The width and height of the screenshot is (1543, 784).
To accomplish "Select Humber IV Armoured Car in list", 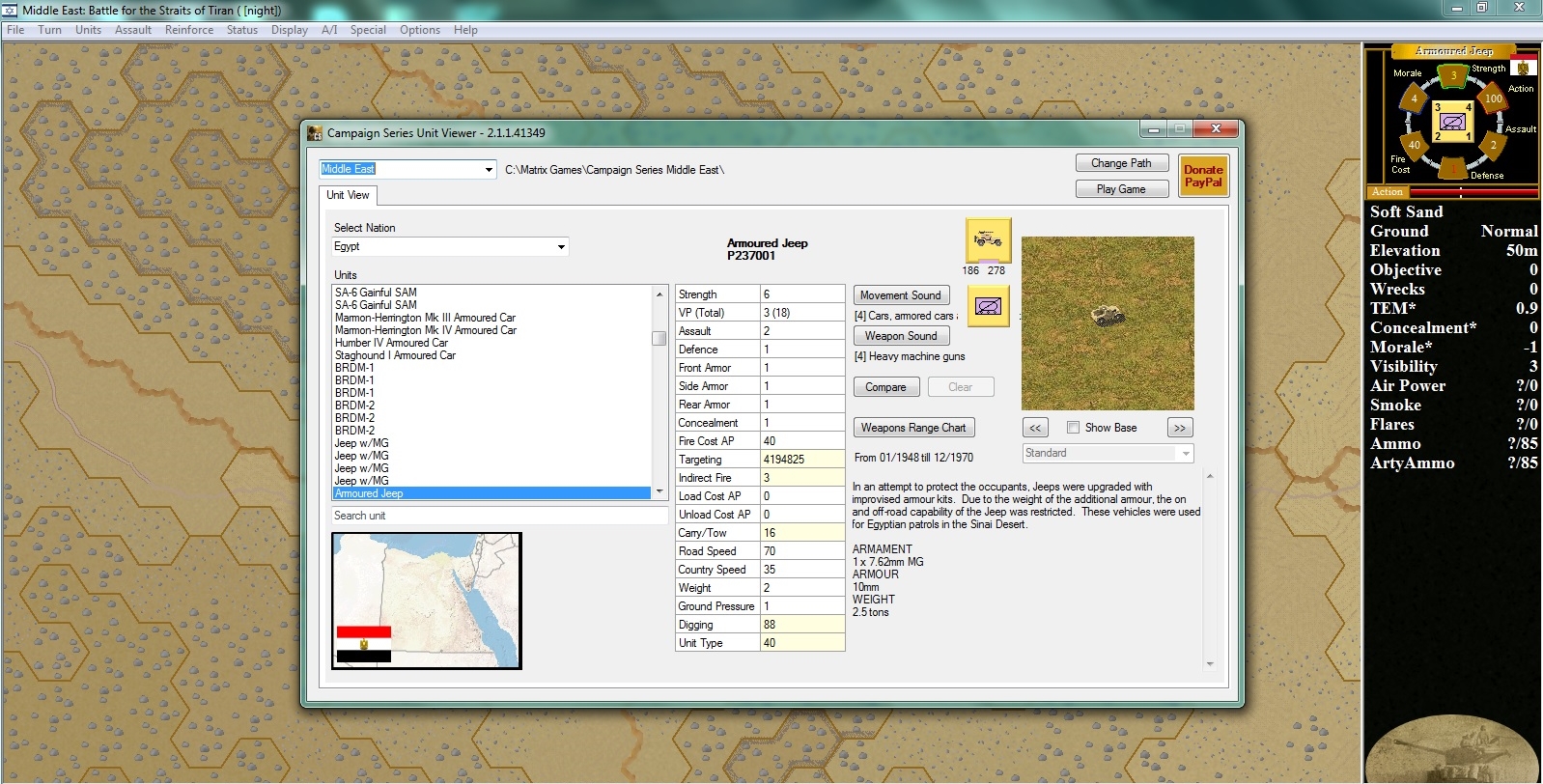I will point(391,343).
